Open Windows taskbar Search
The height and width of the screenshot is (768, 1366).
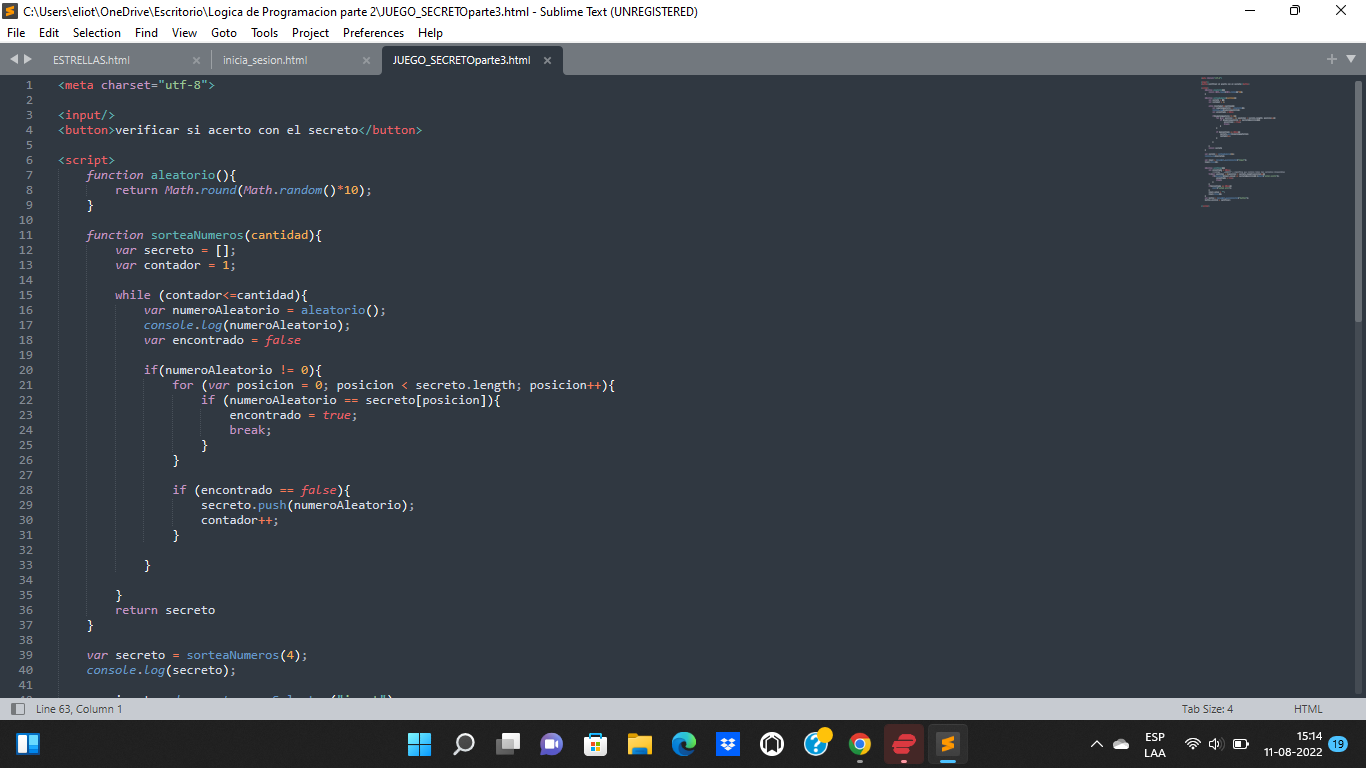click(463, 744)
